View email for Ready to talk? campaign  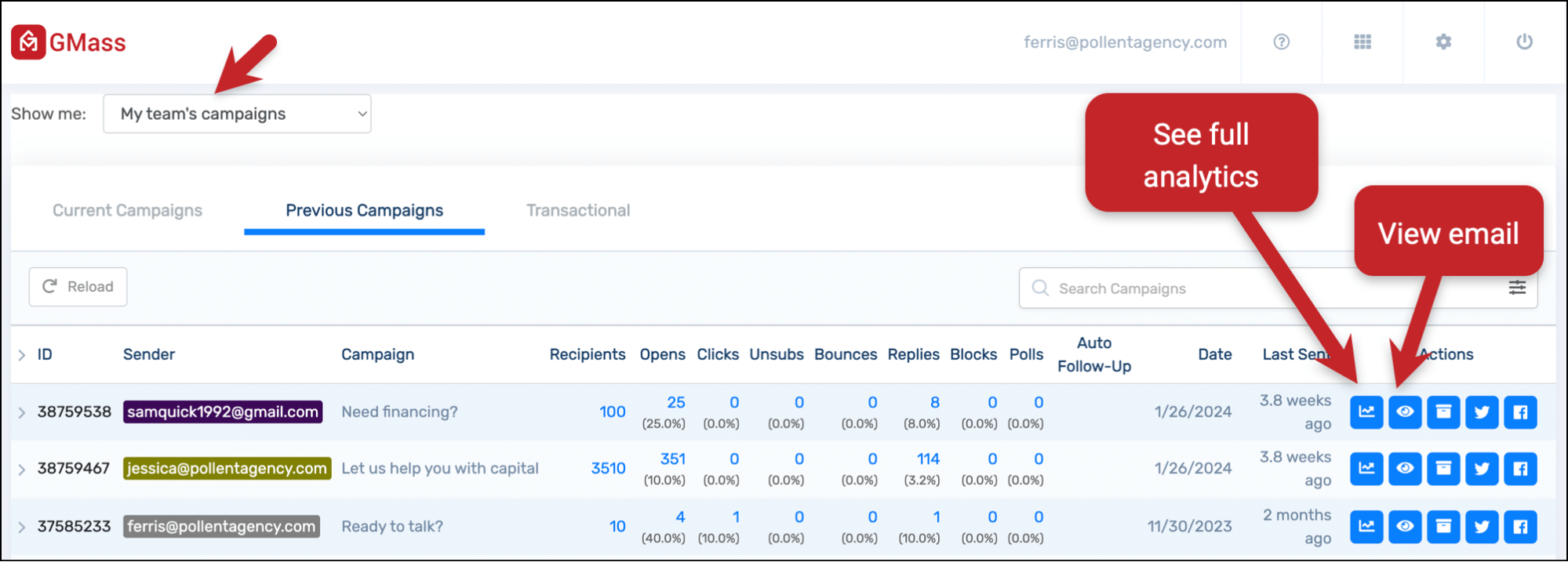pyautogui.click(x=1405, y=527)
